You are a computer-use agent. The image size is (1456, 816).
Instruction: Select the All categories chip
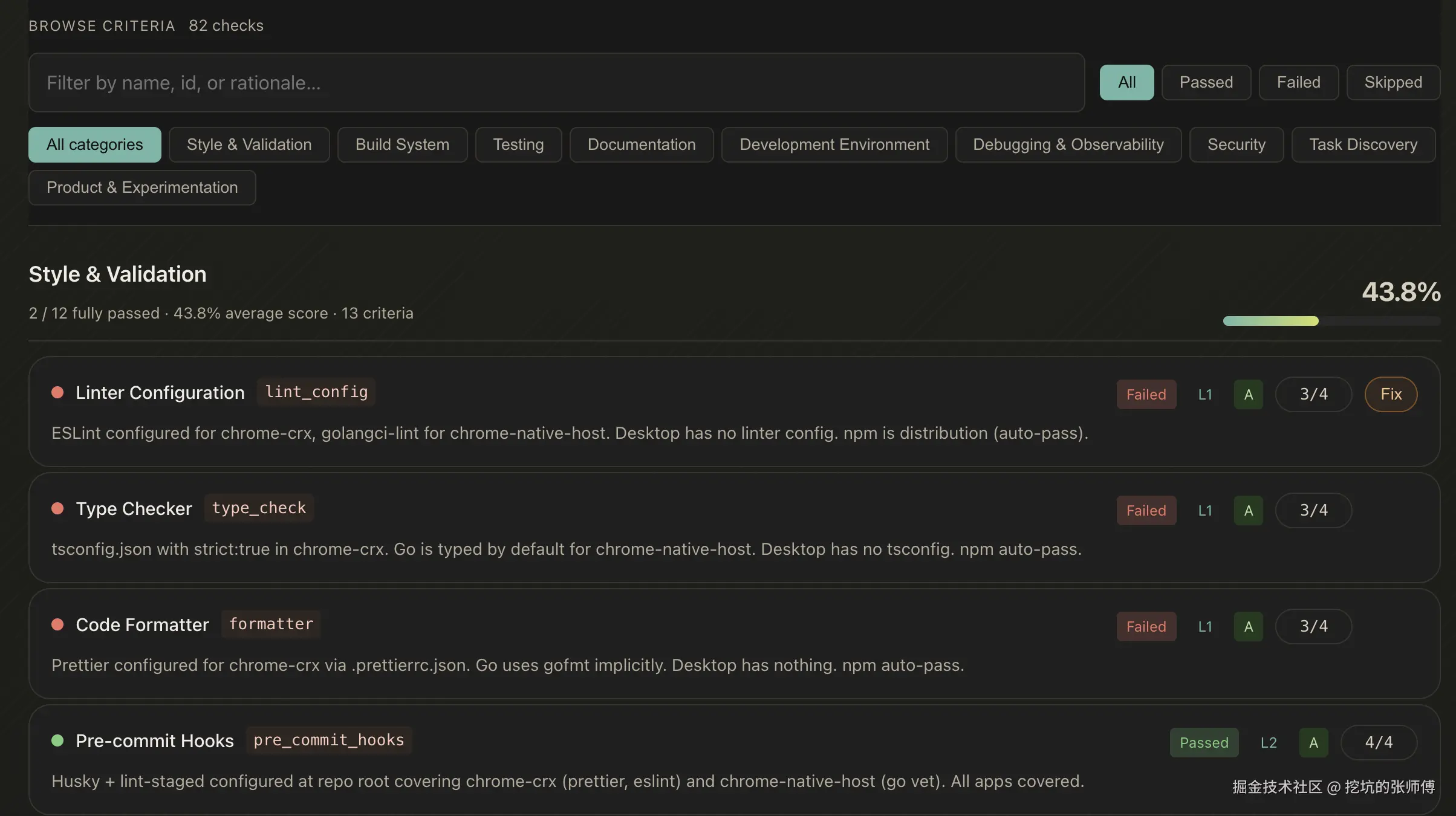[x=95, y=144]
